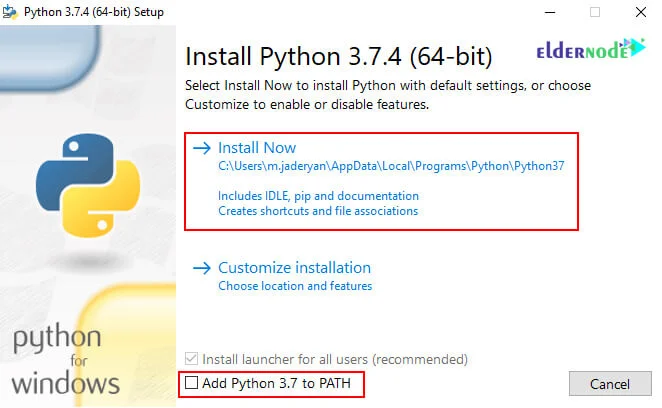Start setup with the Install Now link

click(257, 148)
